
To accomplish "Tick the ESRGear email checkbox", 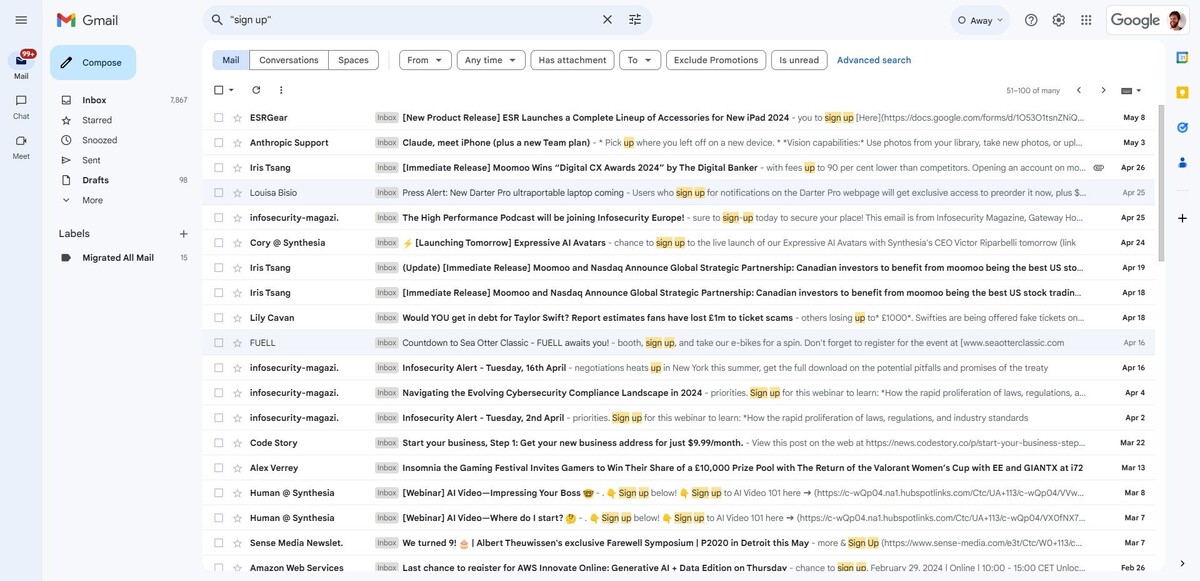I will 219,118.
